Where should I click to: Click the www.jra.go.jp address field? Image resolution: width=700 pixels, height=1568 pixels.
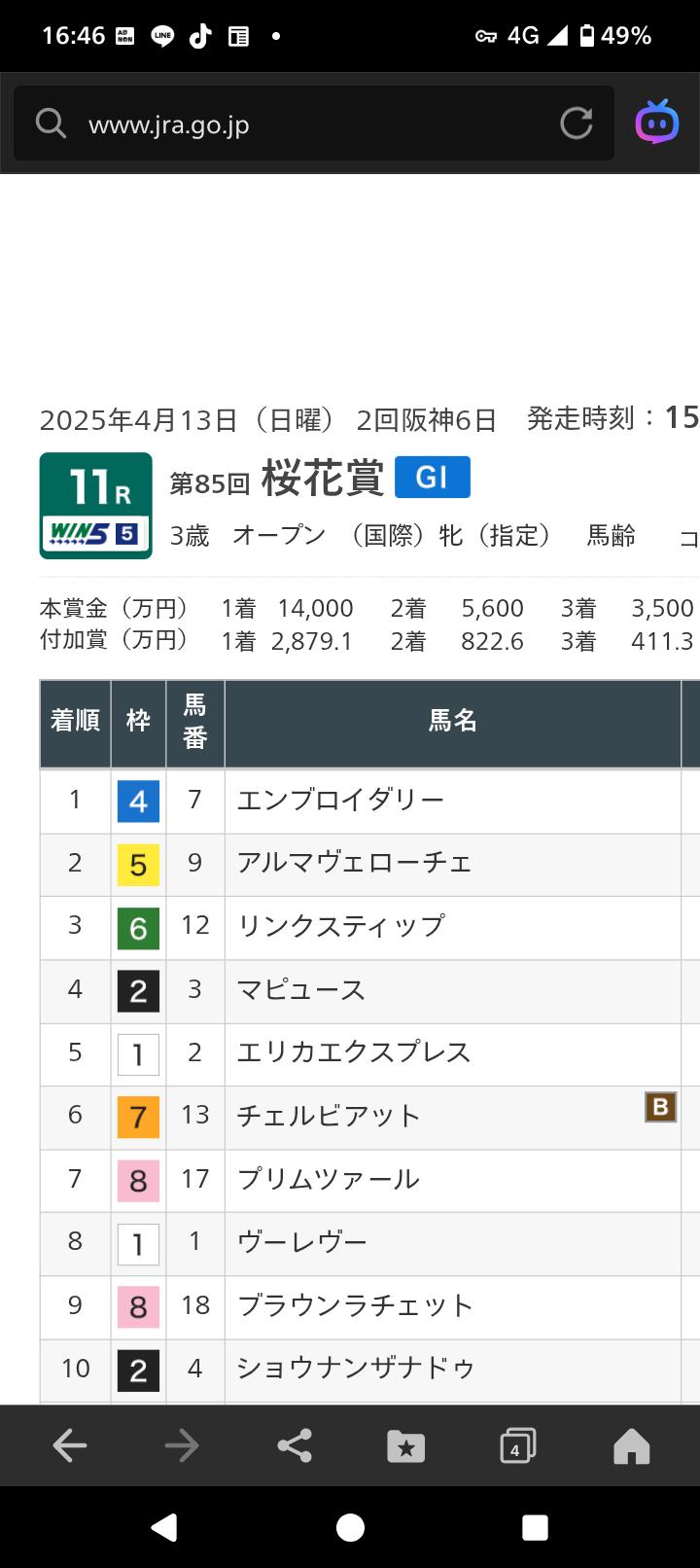click(311, 125)
